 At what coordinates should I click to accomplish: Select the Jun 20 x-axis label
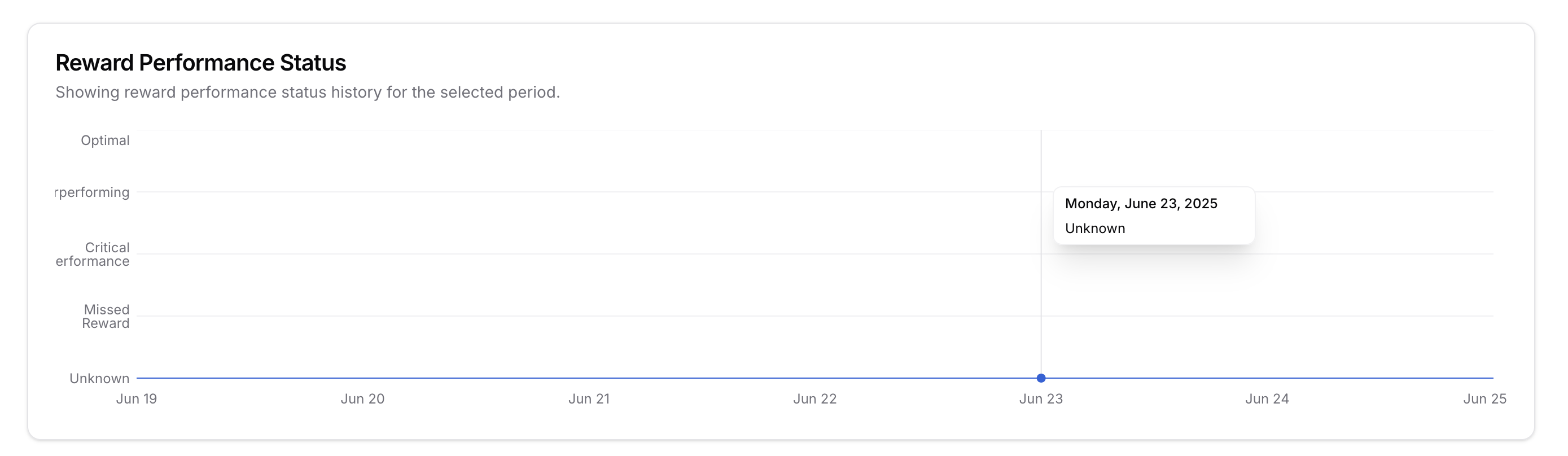pos(362,399)
